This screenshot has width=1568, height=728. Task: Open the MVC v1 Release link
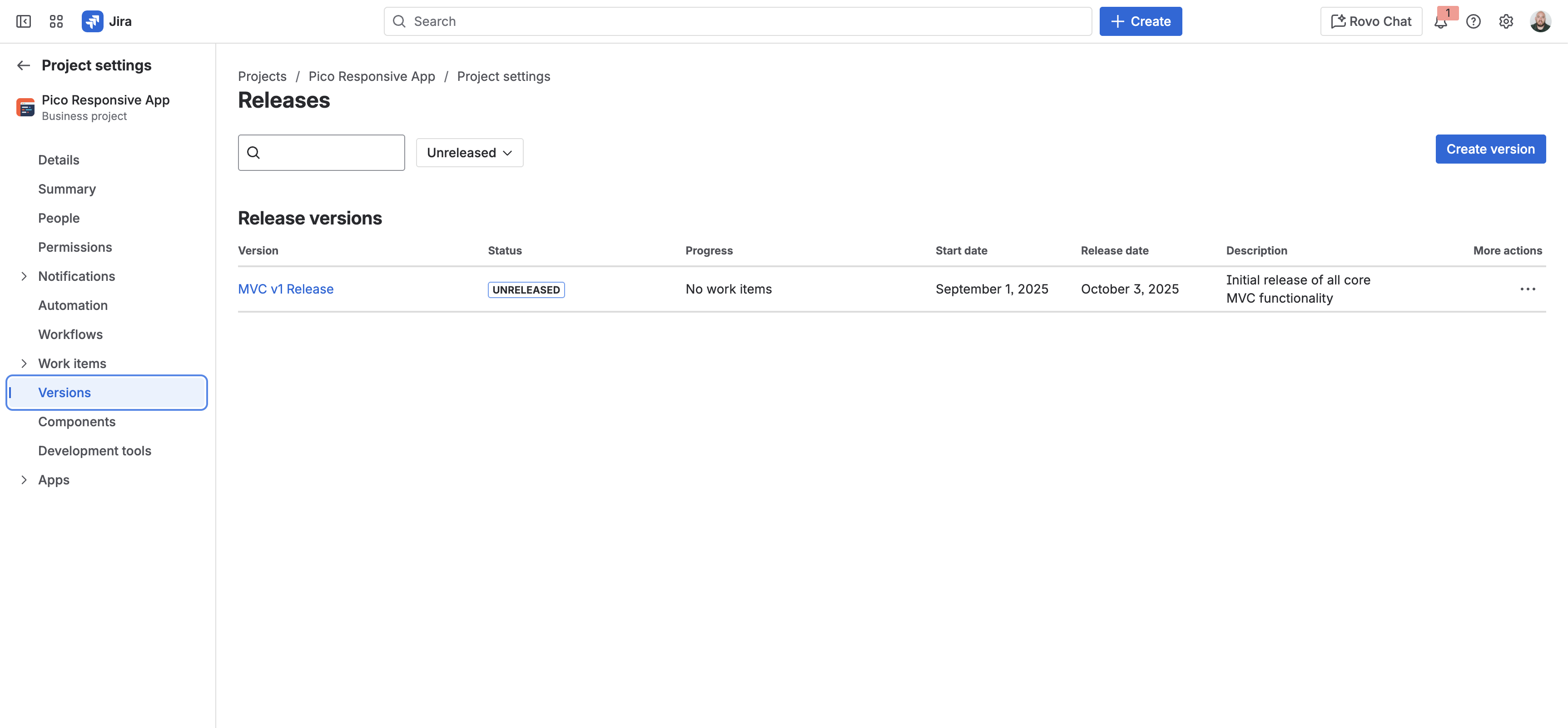click(285, 289)
